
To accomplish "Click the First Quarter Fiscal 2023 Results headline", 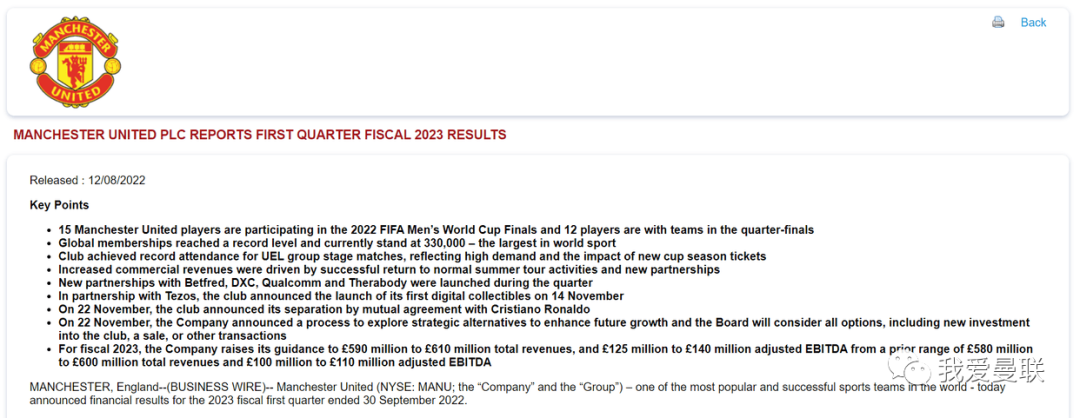I will [x=260, y=135].
